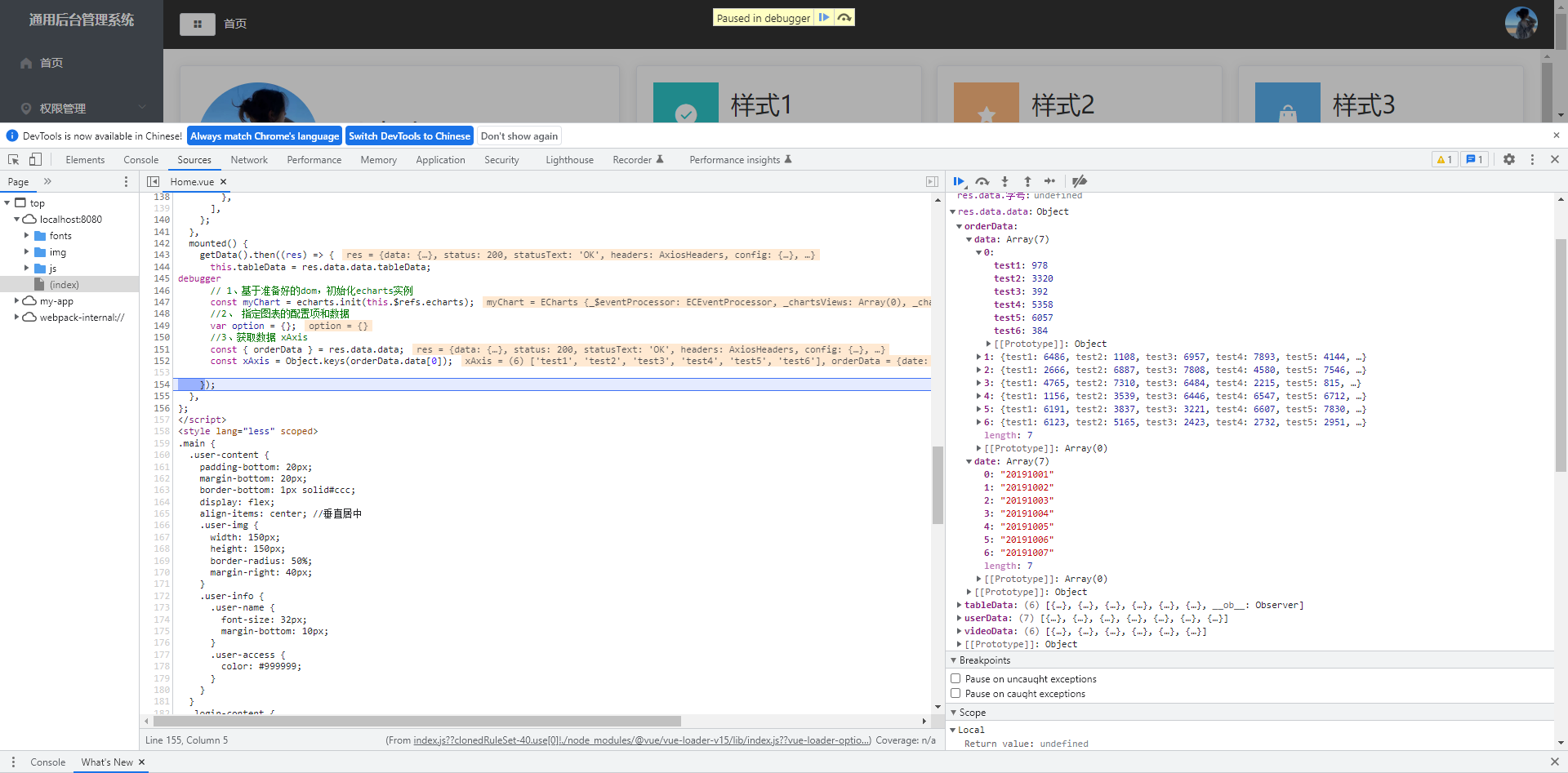1568x773 pixels.
Task: Toggle the device toolbar icon
Action: 35,160
